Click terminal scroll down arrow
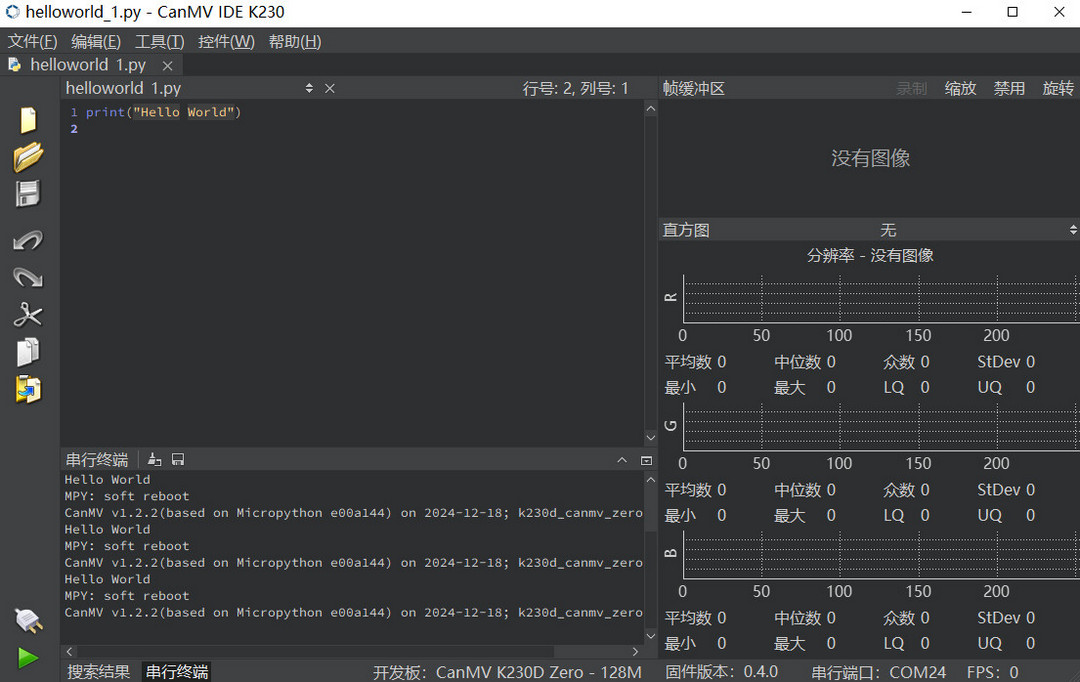Viewport: 1080px width, 682px height. (x=650, y=636)
